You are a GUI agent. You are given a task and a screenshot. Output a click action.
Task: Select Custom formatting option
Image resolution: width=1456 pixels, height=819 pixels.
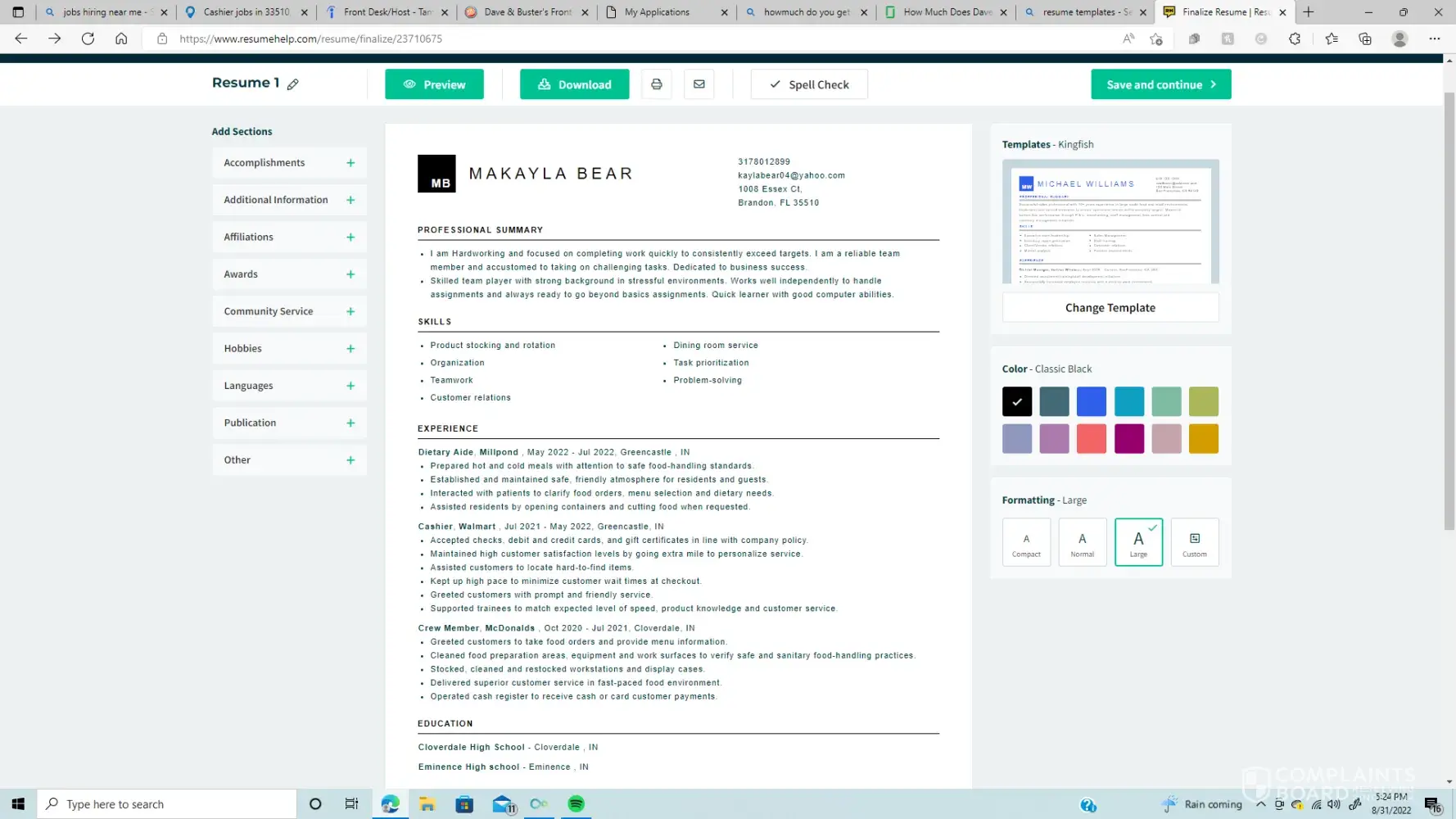1194,542
